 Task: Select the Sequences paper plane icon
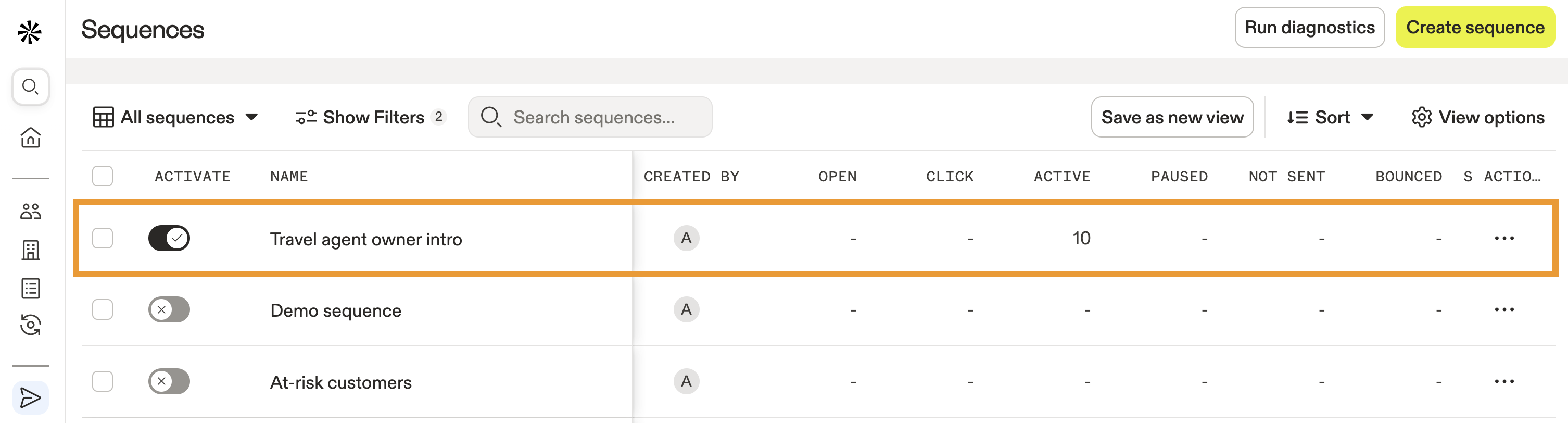[29, 397]
